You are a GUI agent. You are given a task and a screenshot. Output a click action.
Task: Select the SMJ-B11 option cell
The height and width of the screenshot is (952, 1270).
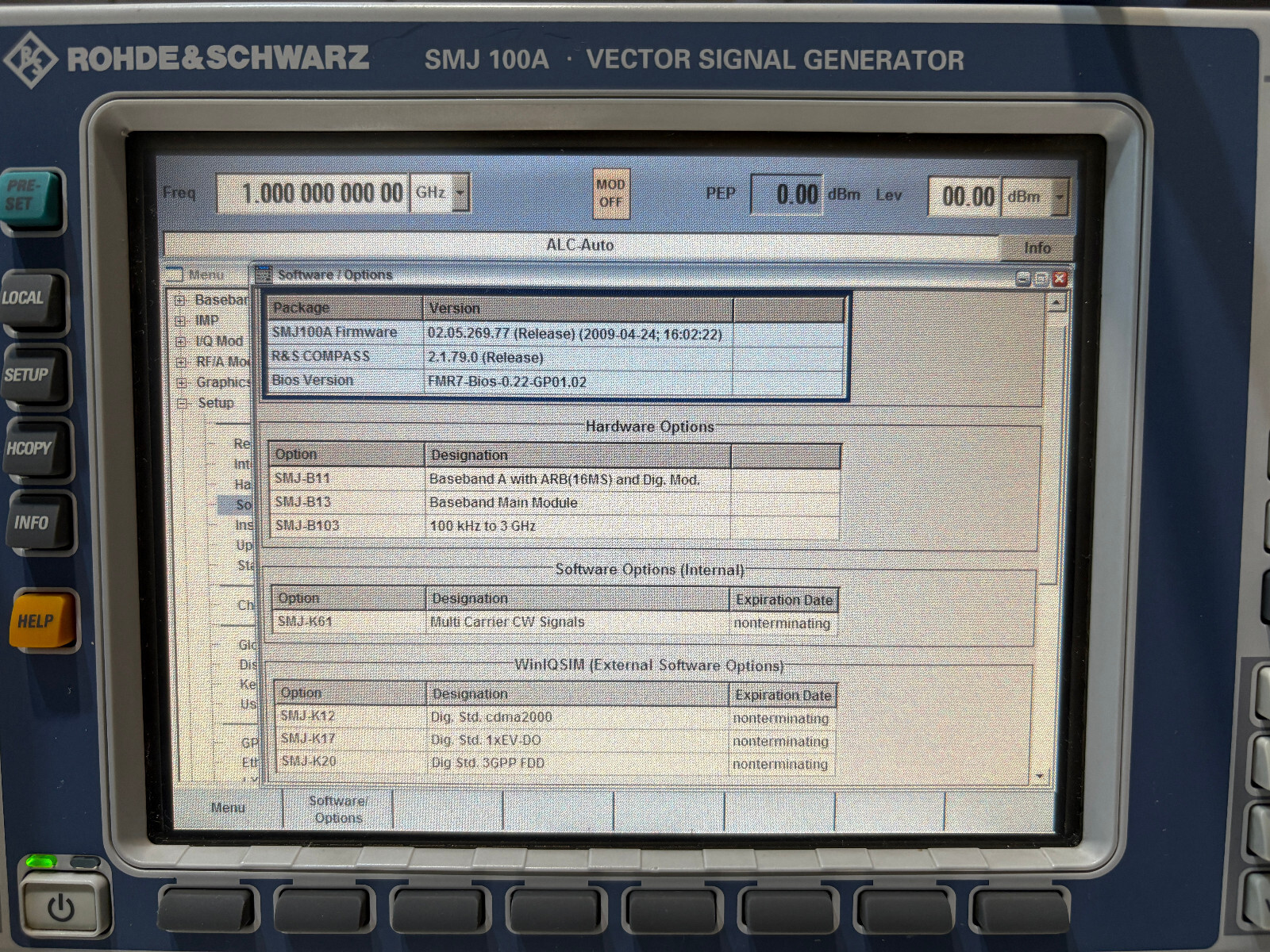tap(348, 478)
